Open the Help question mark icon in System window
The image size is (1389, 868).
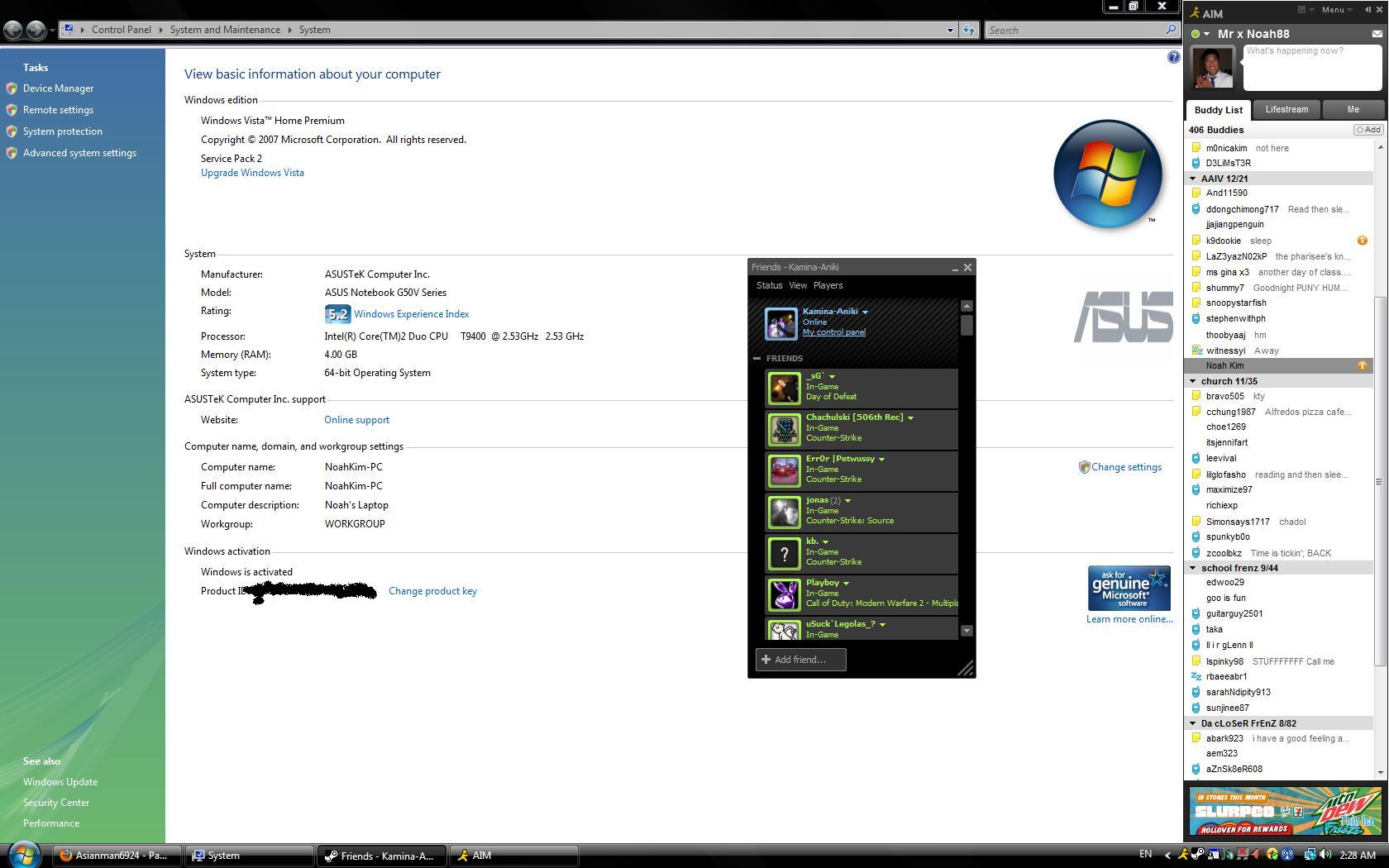point(1173,57)
